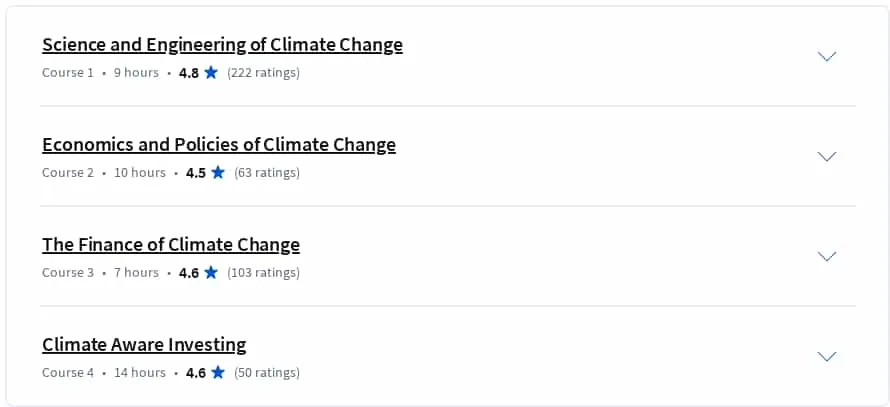
Task: Click the star icon in the Course 3 row
Action: pos(211,272)
